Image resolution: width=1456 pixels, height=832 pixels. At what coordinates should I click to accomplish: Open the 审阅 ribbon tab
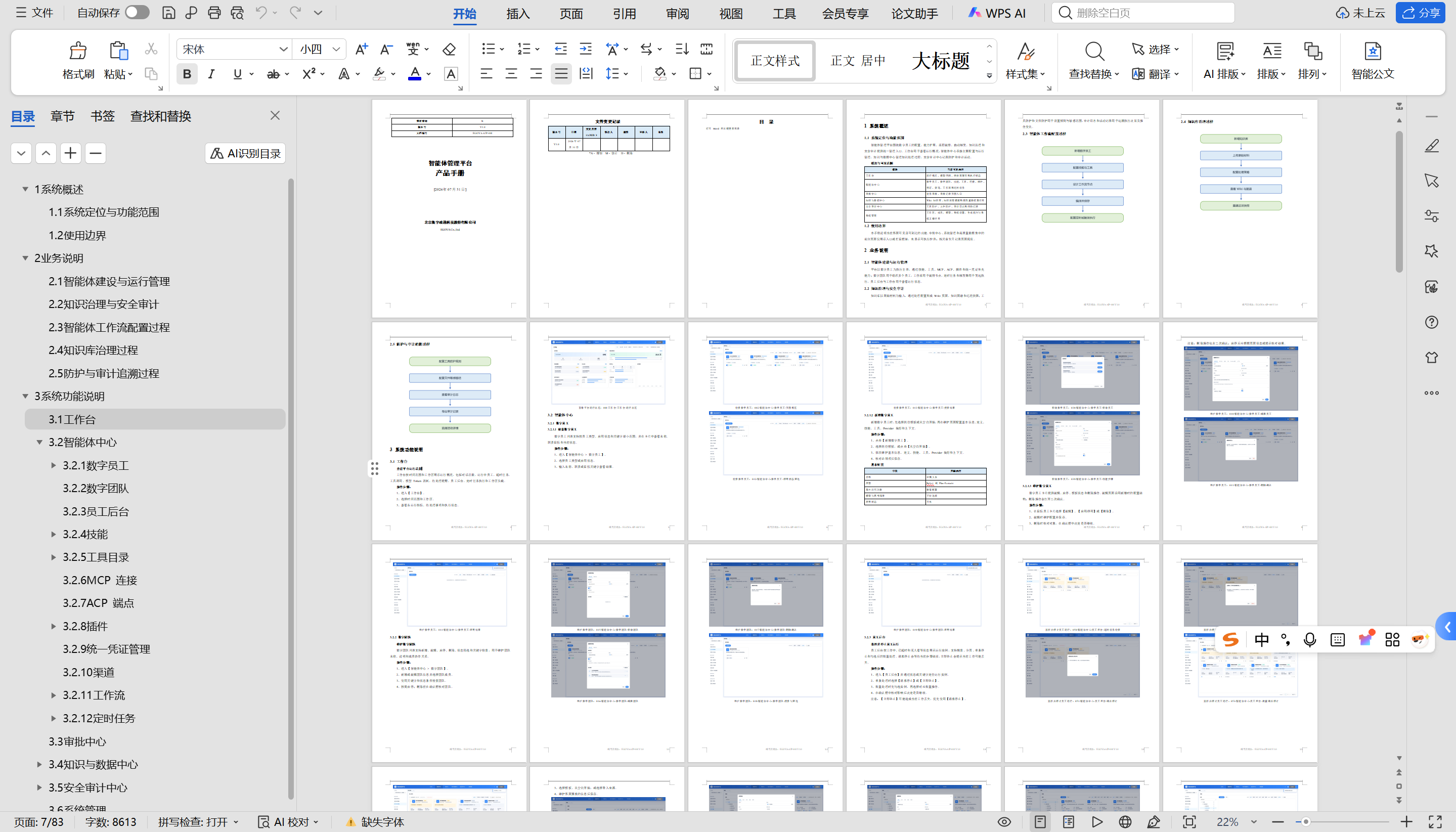tap(678, 13)
